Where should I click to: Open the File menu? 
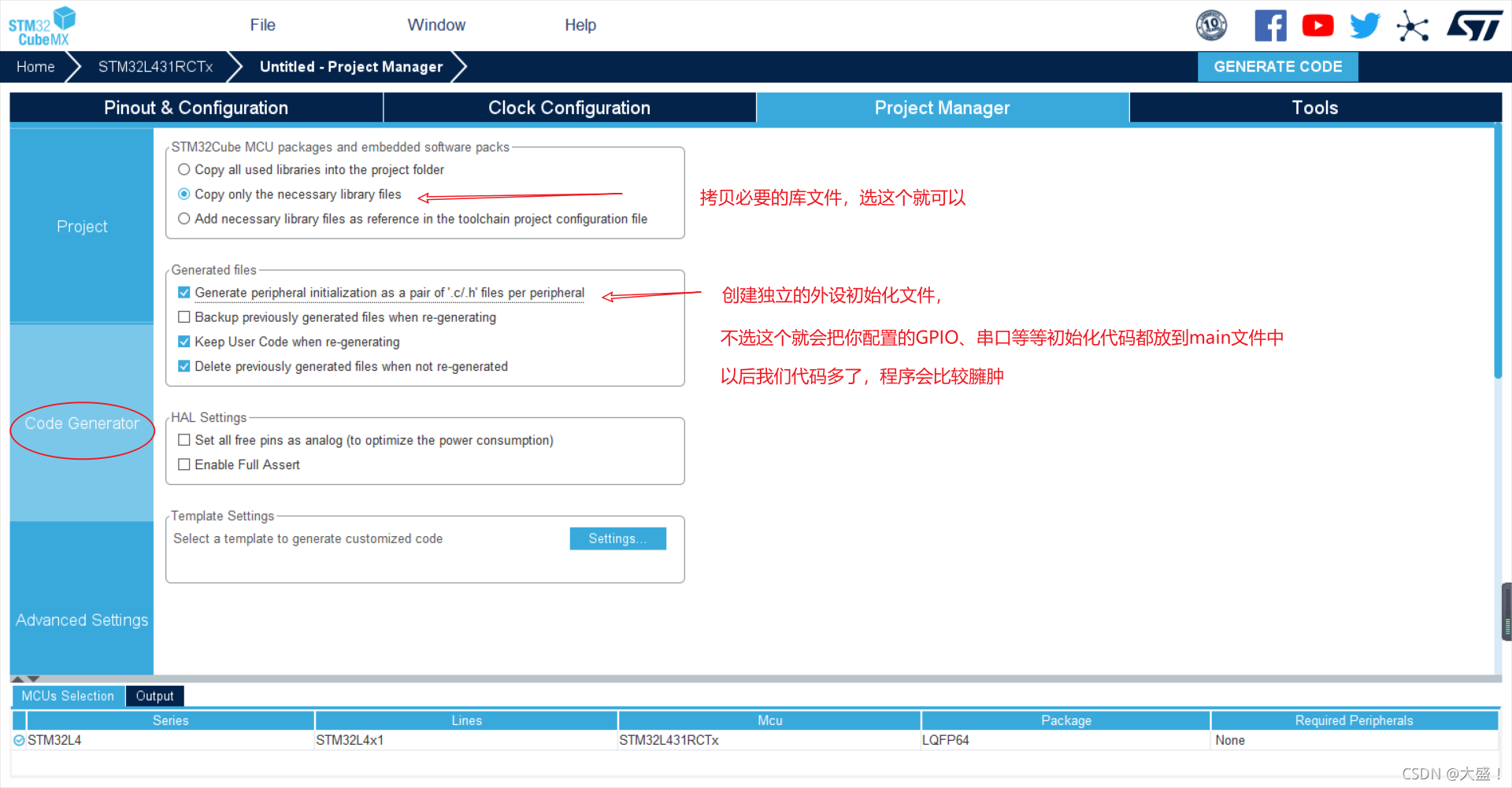[x=262, y=25]
